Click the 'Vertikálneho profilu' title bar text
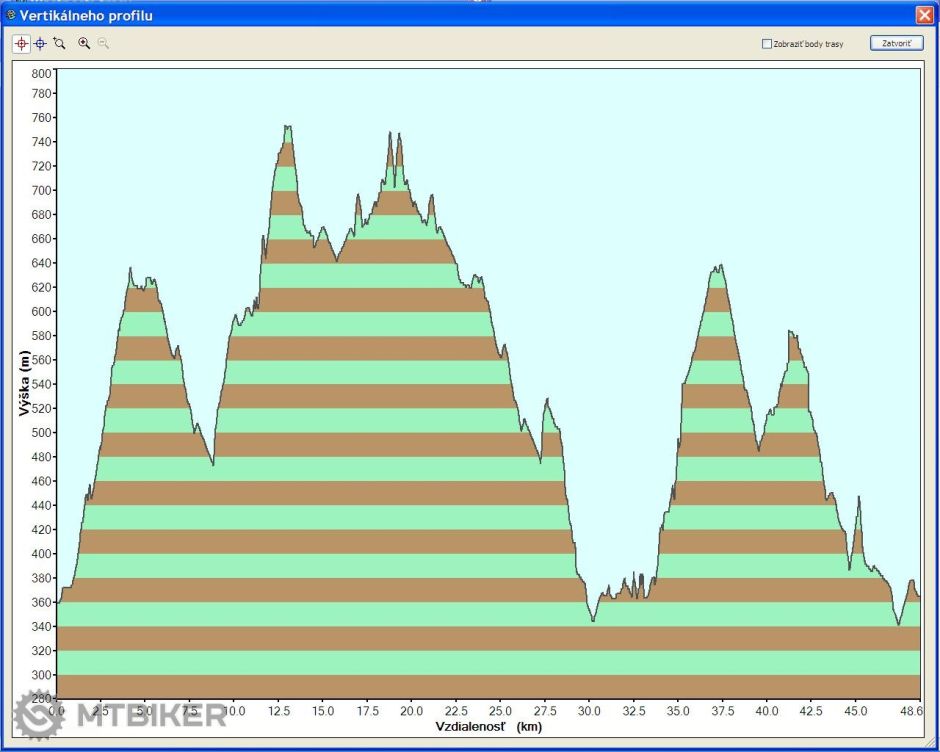The image size is (940, 752). pyautogui.click(x=86, y=16)
